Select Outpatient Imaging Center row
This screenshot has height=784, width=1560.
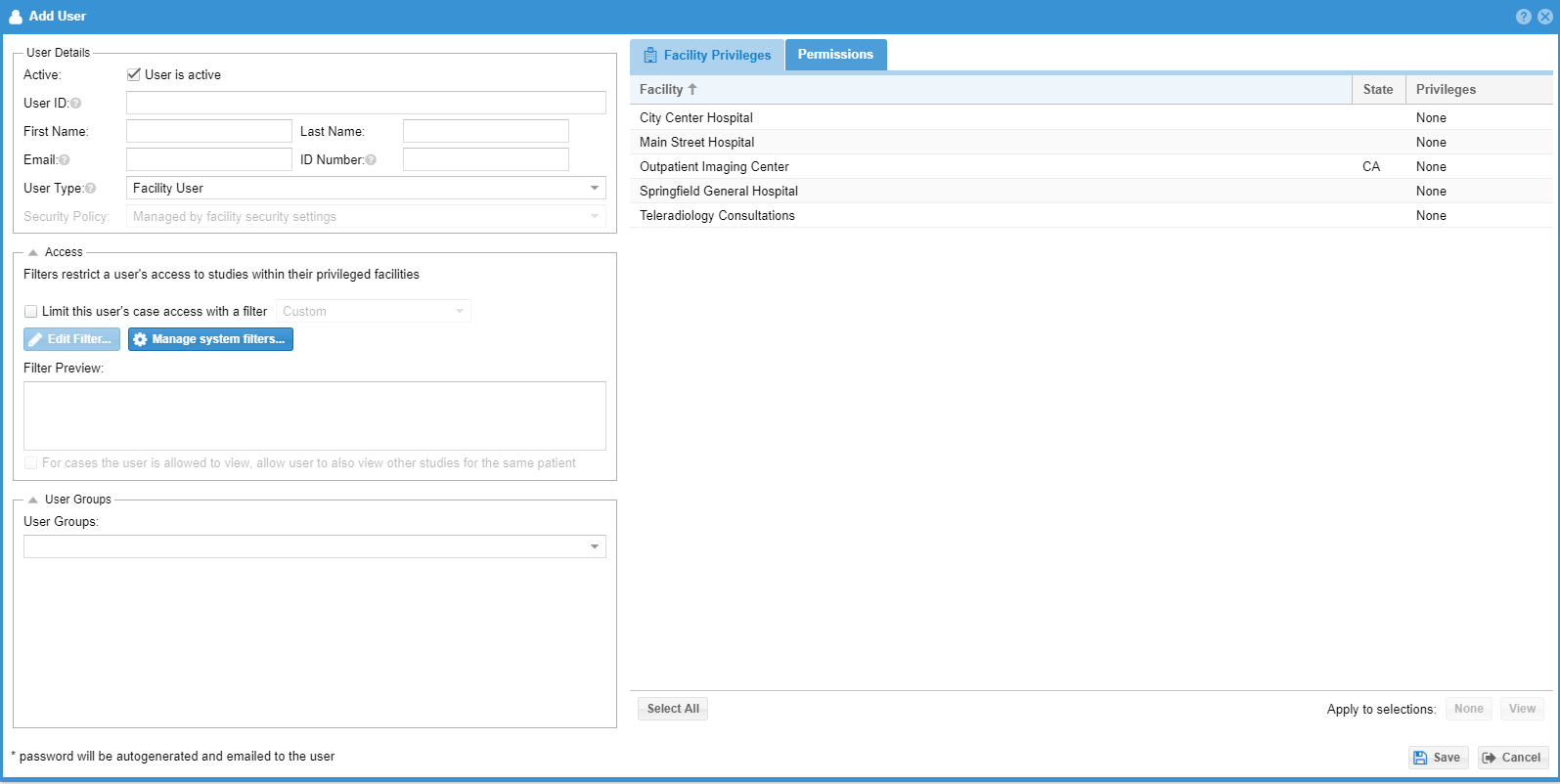[1091, 166]
